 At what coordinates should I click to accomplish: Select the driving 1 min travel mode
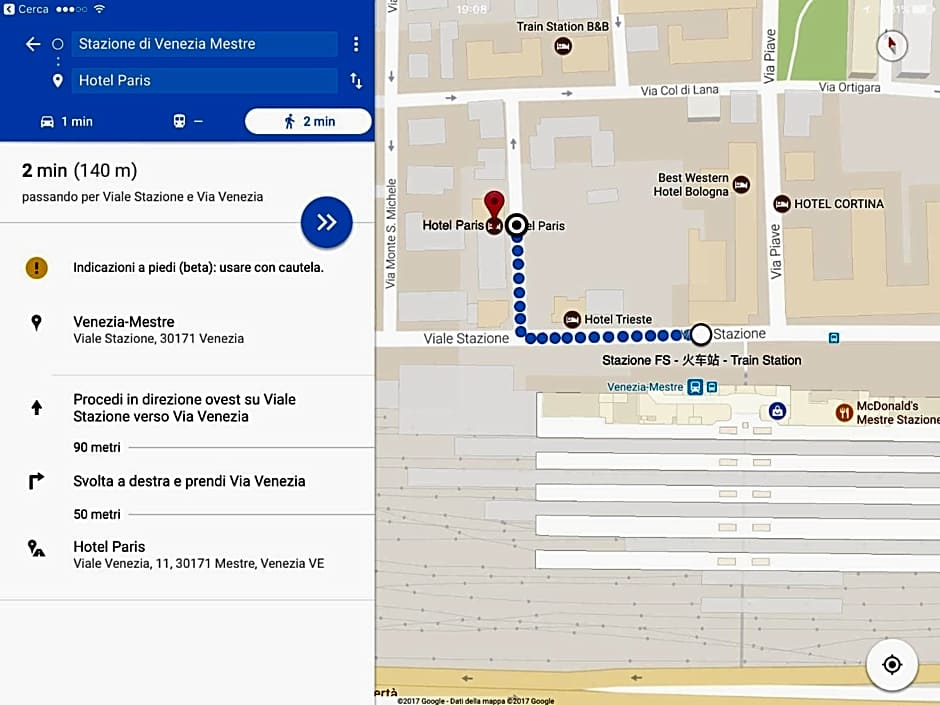(x=67, y=121)
